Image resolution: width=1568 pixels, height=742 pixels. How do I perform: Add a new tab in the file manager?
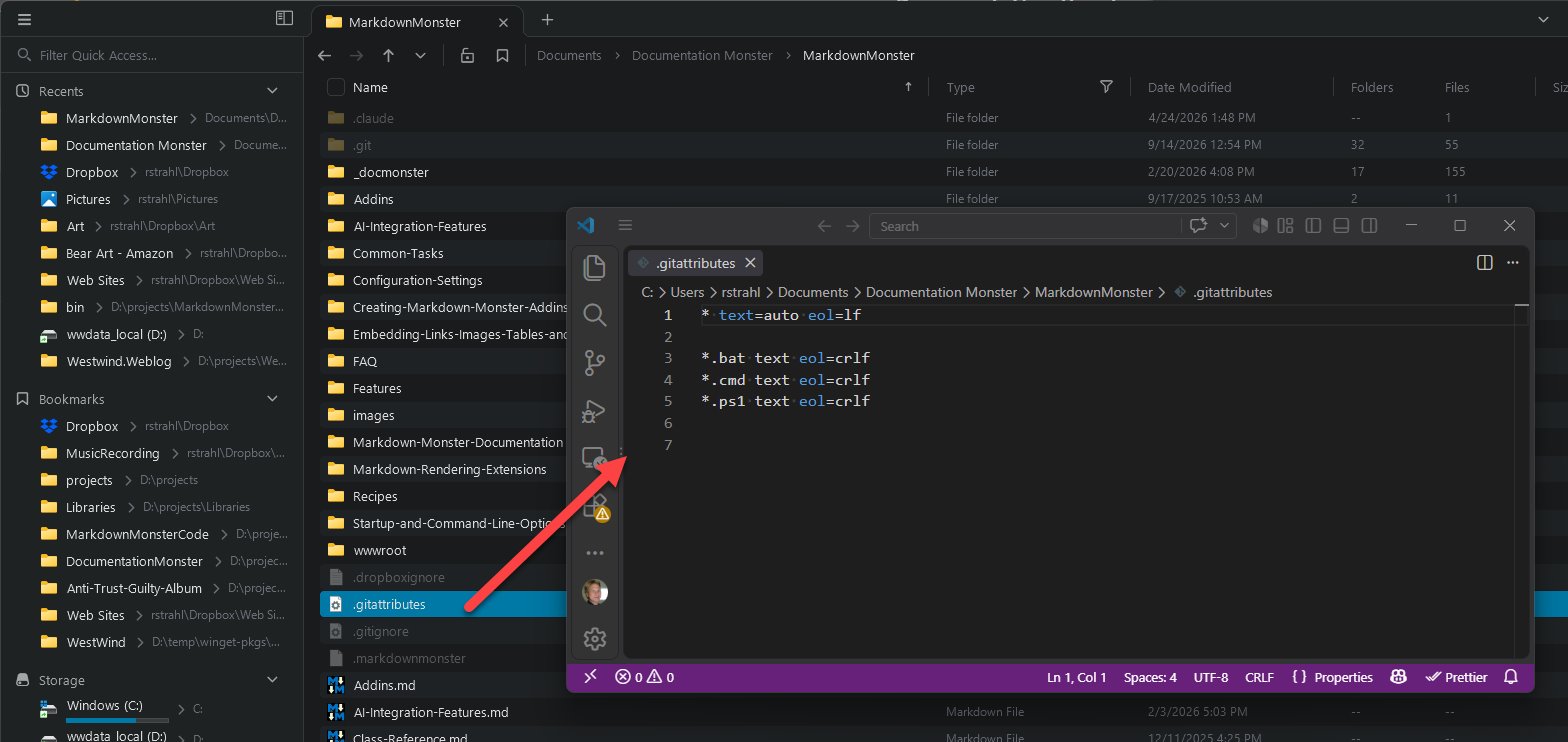point(546,19)
